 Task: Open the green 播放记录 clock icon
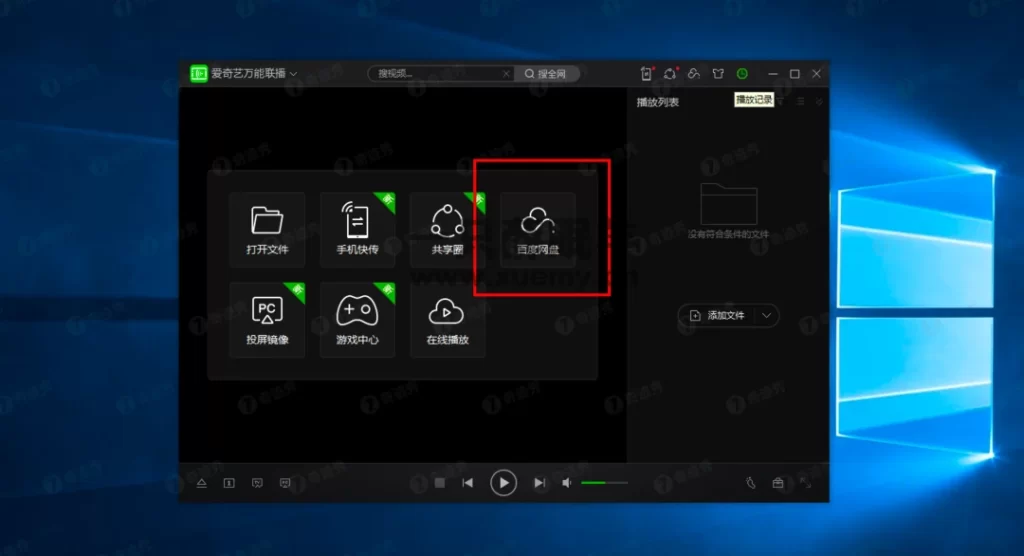pyautogui.click(x=743, y=74)
